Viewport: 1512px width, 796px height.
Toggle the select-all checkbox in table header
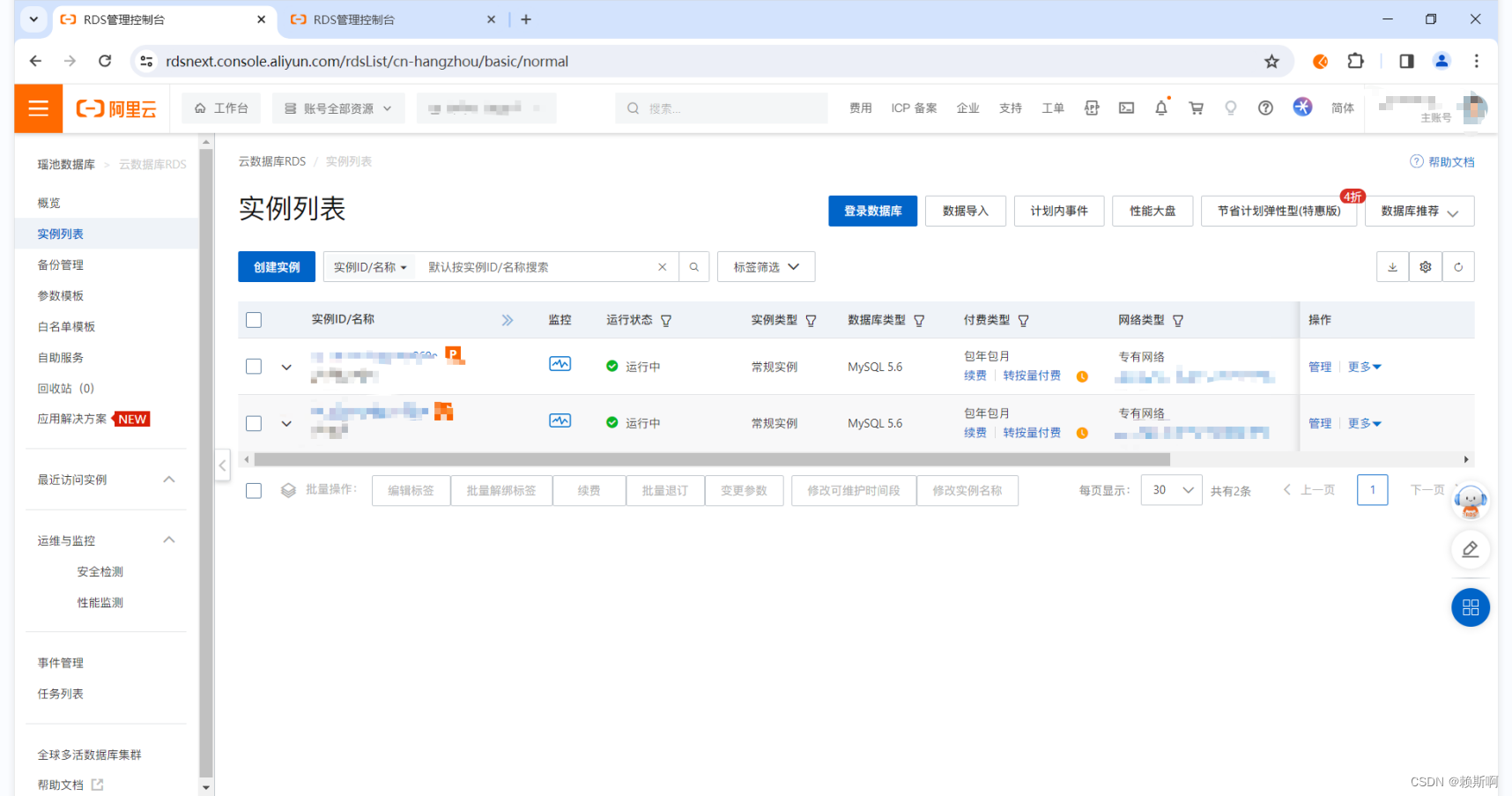point(254,320)
